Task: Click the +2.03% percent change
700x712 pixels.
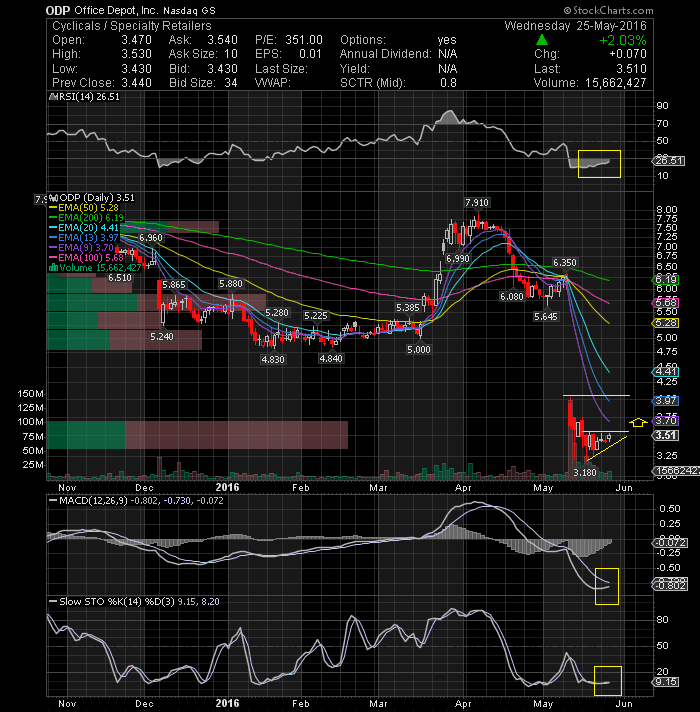Action: click(x=623, y=40)
